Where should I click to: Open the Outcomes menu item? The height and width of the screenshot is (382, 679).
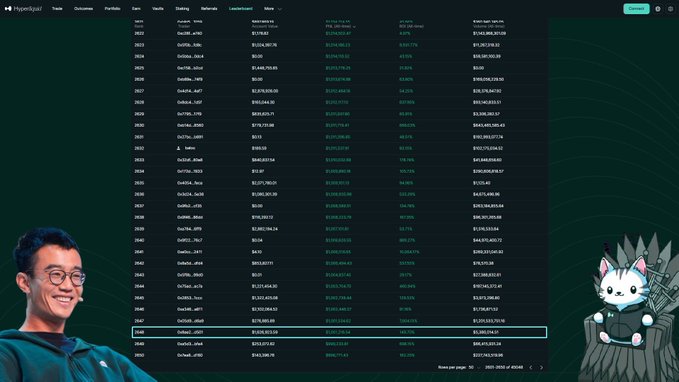point(83,9)
